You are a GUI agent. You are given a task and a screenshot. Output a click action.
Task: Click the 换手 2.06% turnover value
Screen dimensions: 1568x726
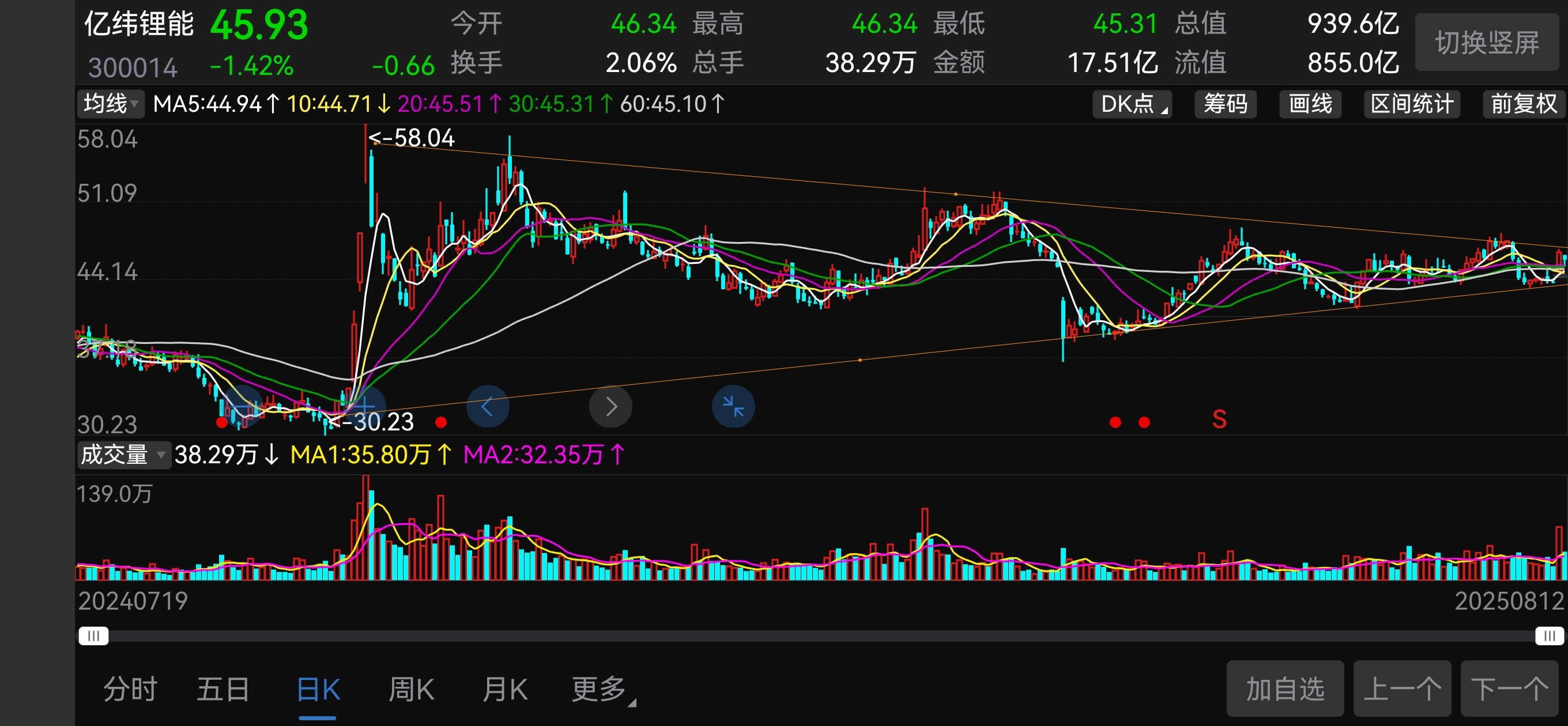(641, 63)
